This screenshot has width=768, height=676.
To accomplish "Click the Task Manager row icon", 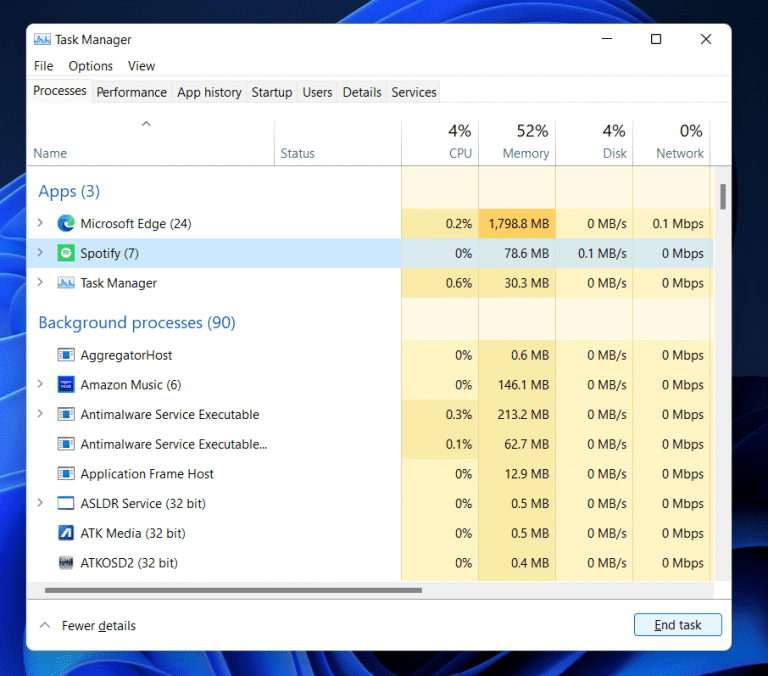I will 66,283.
